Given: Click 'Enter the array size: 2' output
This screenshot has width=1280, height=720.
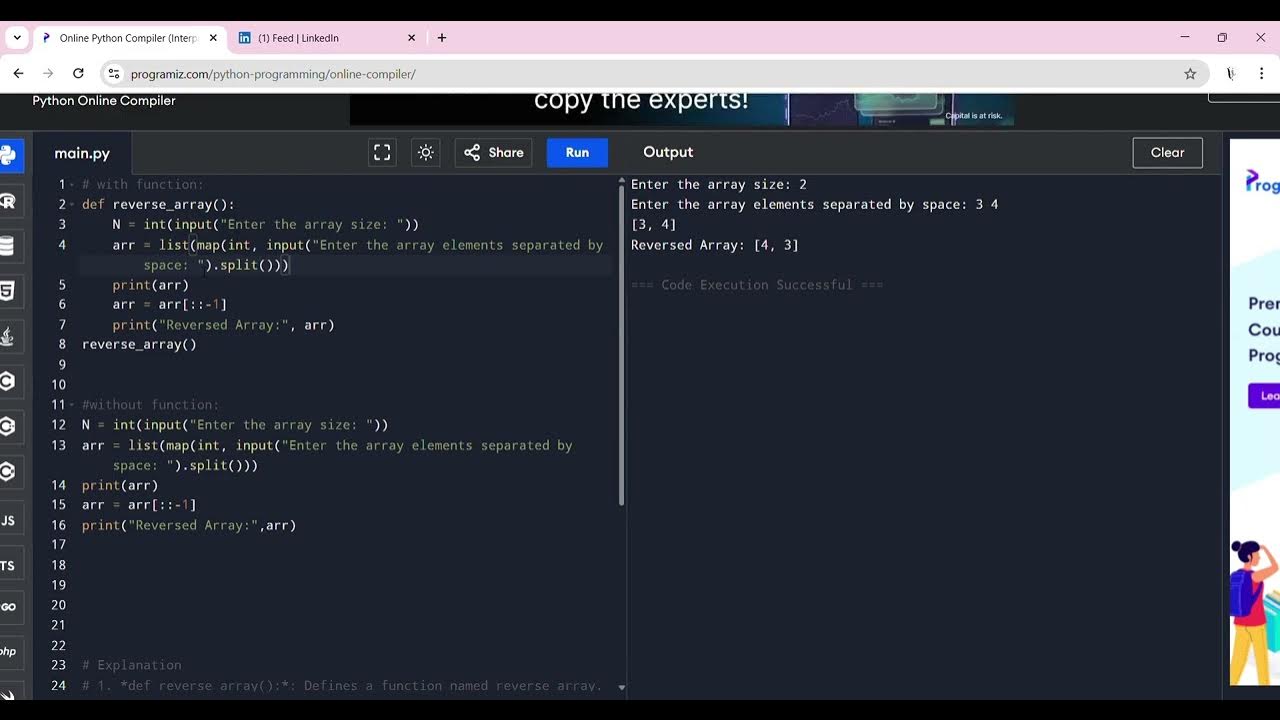Looking at the screenshot, I should [x=719, y=184].
